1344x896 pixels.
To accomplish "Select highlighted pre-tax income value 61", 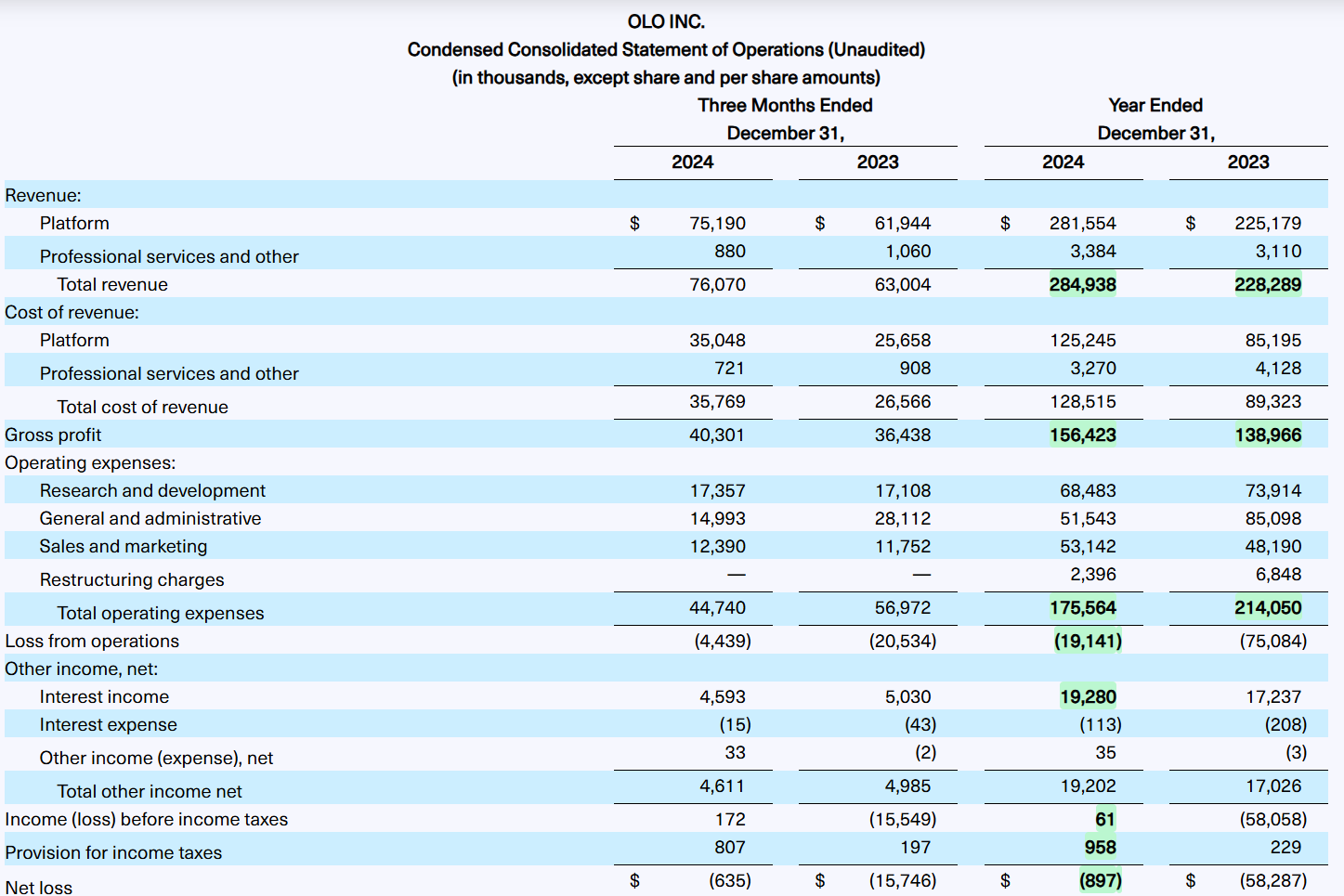I will (1105, 819).
